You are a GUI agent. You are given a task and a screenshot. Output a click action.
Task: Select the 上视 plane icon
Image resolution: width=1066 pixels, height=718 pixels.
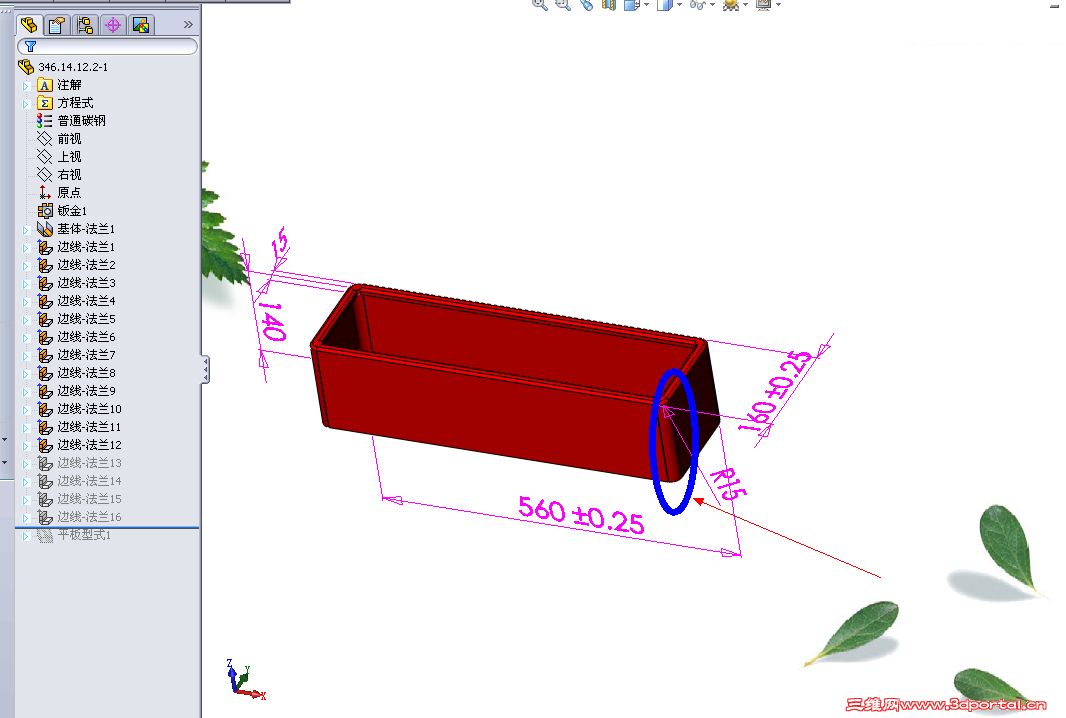44,157
